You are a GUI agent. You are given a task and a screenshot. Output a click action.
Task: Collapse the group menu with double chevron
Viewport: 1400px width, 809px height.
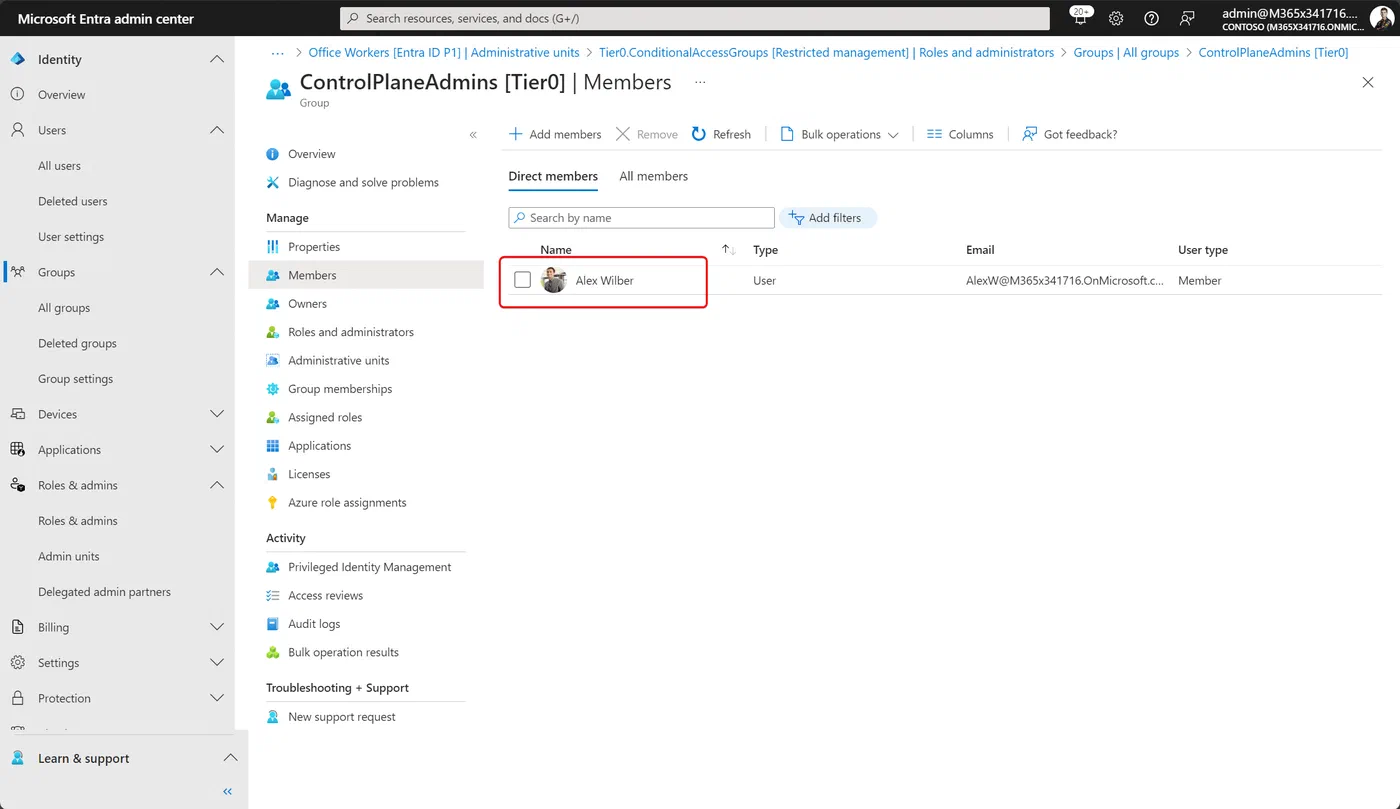473,134
